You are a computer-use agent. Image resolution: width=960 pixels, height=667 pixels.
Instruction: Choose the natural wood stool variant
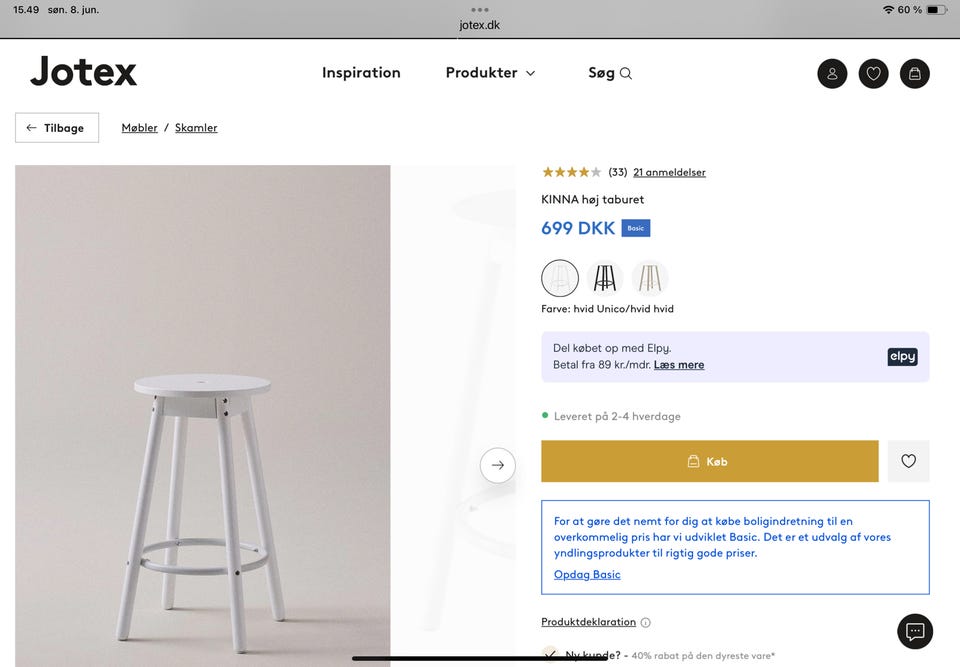(650, 278)
